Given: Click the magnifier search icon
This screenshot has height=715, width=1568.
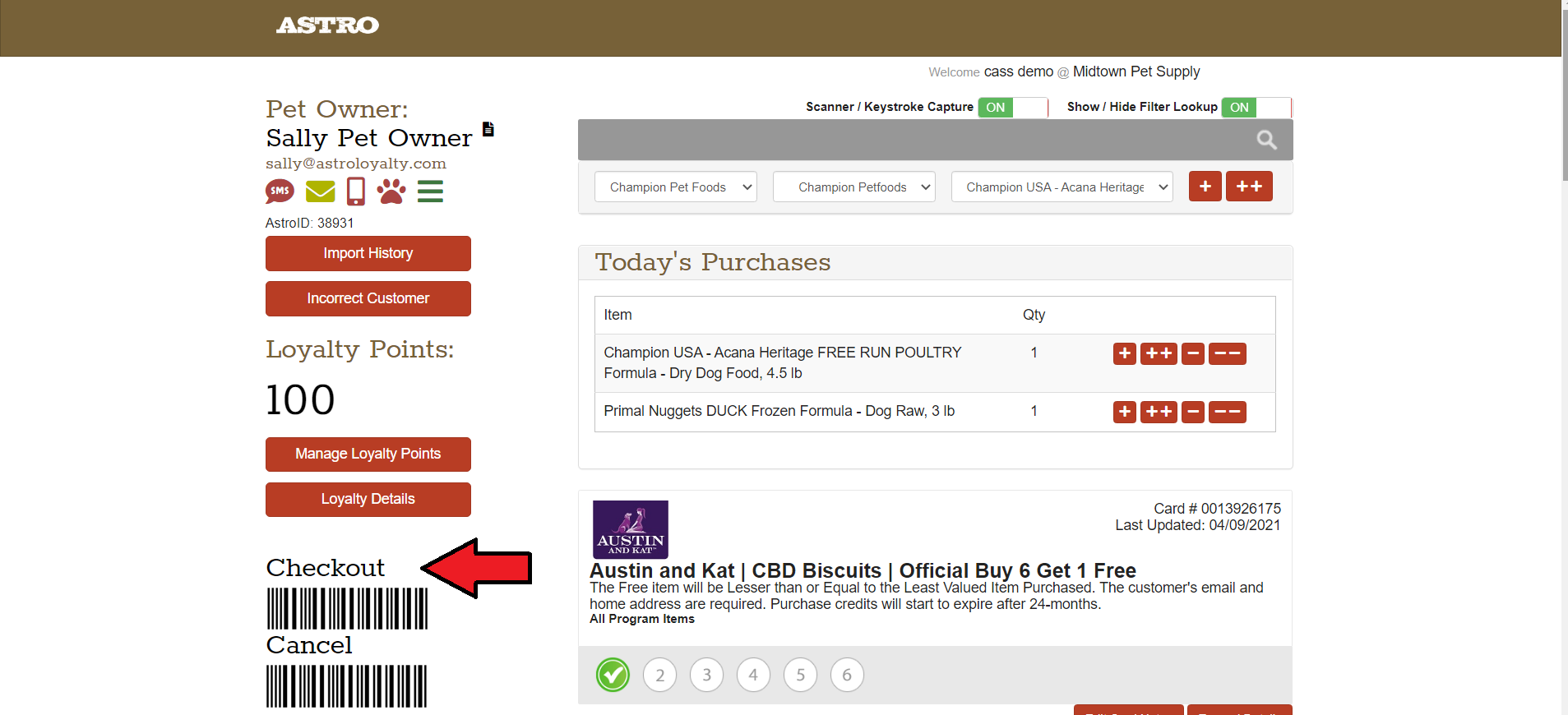Looking at the screenshot, I should pyautogui.click(x=1267, y=141).
